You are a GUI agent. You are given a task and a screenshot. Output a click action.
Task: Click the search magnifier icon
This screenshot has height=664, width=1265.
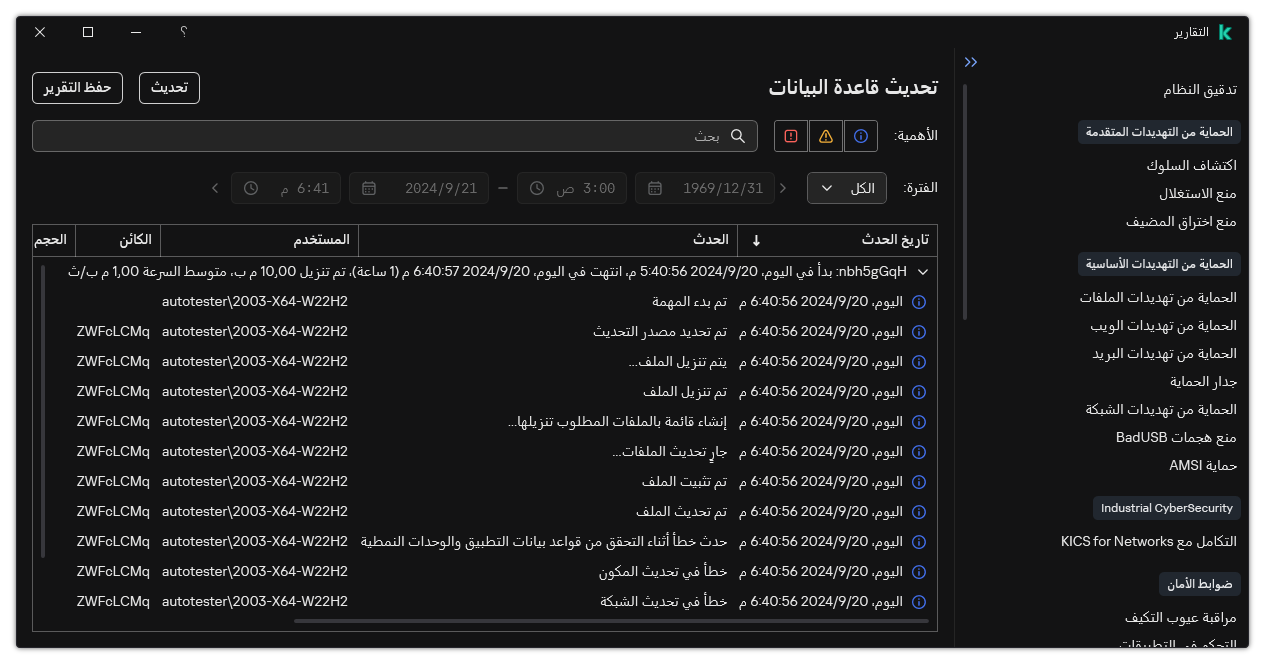(738, 136)
